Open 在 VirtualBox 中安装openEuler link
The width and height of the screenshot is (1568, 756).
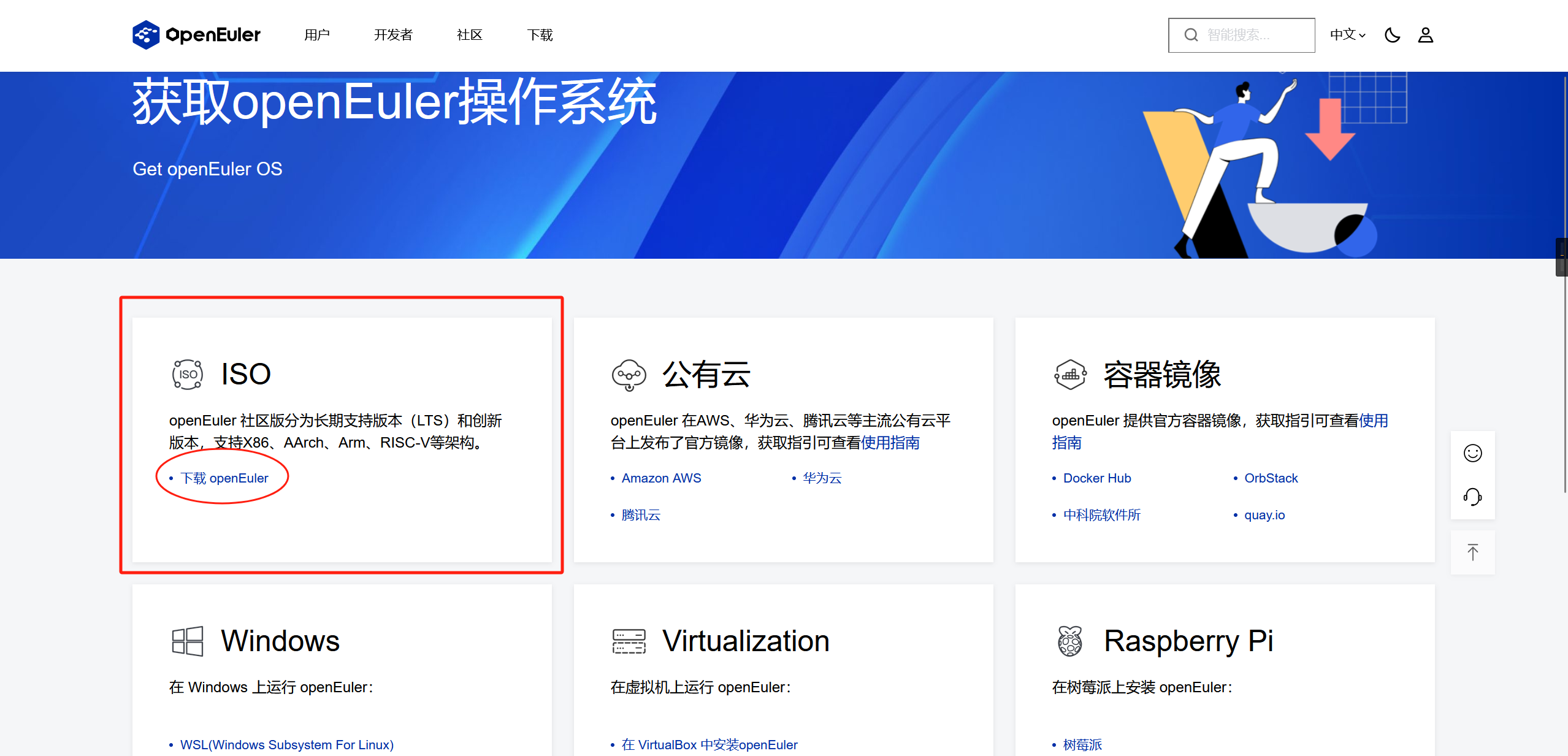coord(709,745)
